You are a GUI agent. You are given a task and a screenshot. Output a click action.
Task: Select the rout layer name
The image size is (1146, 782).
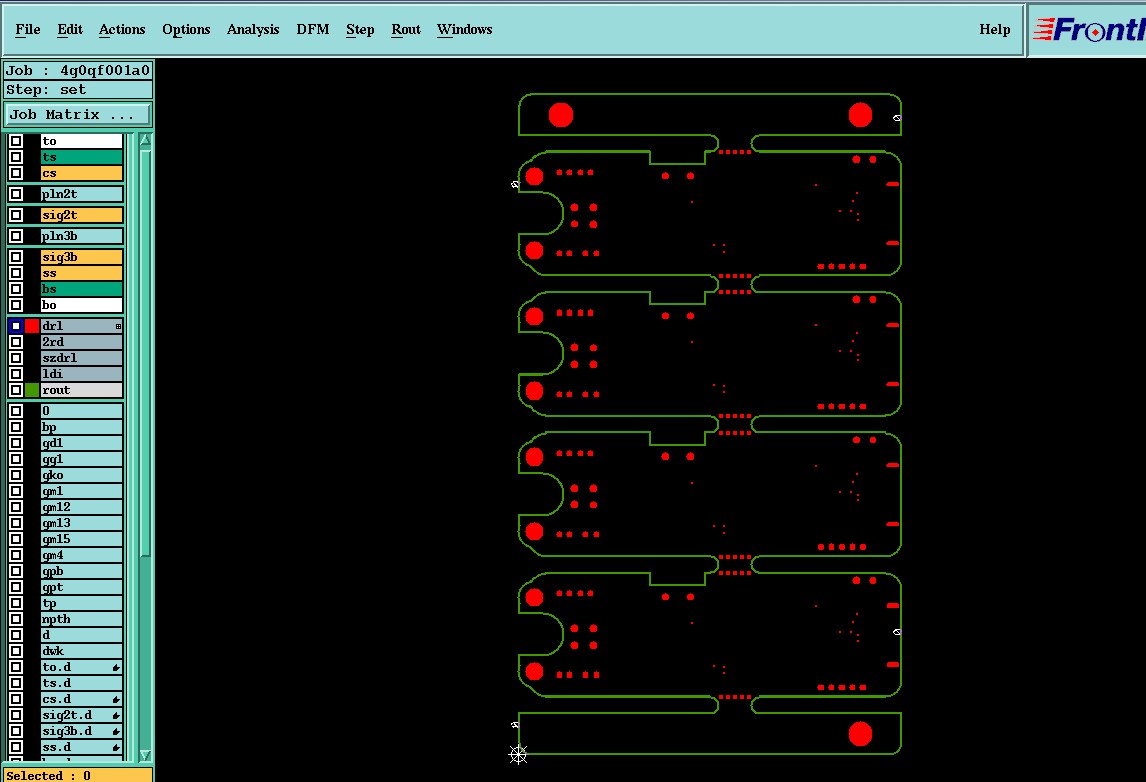pyautogui.click(x=81, y=390)
